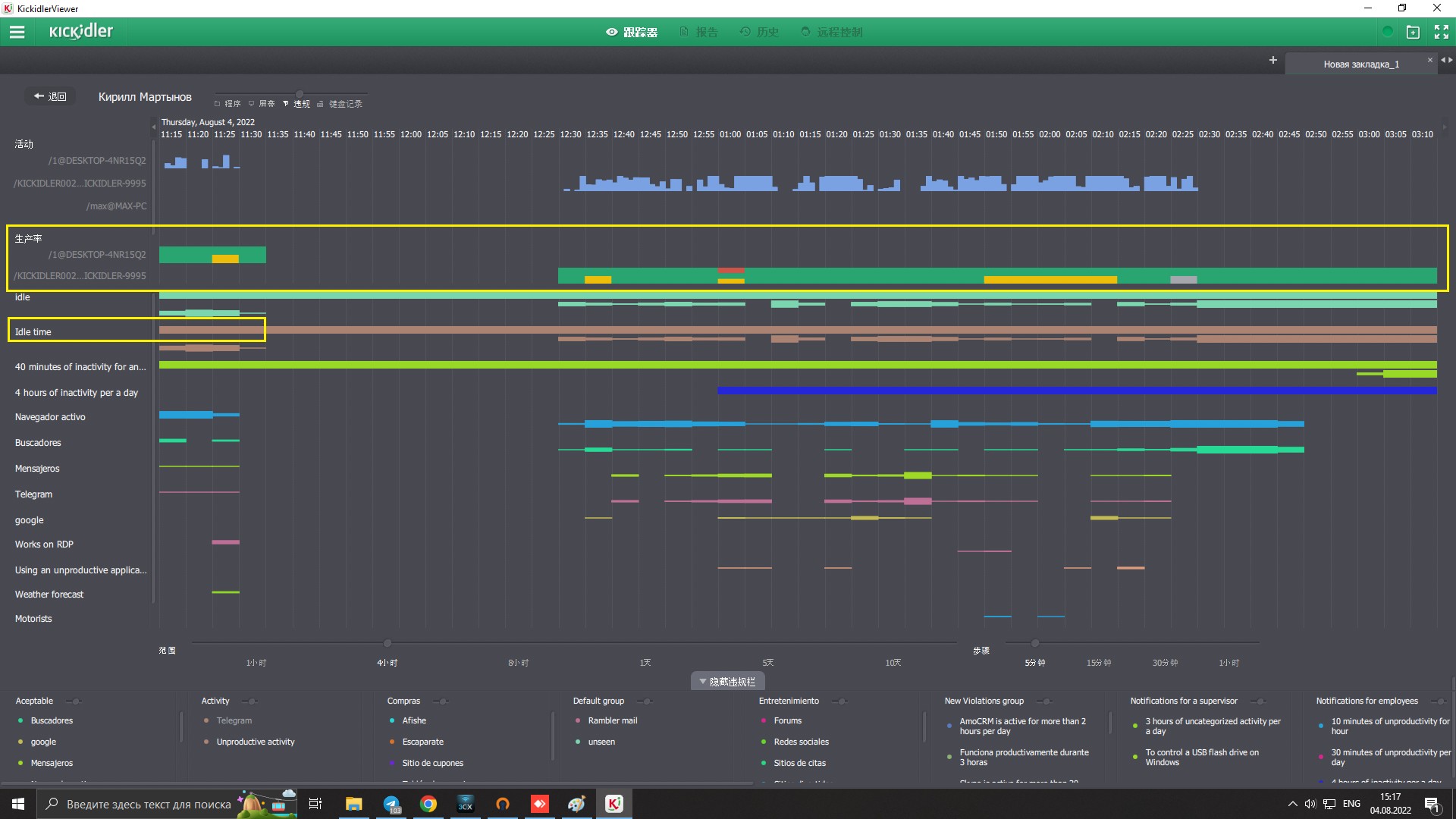Switch to the 跟踪器 tracker tab
Image resolution: width=1456 pixels, height=819 pixels.
(x=631, y=32)
